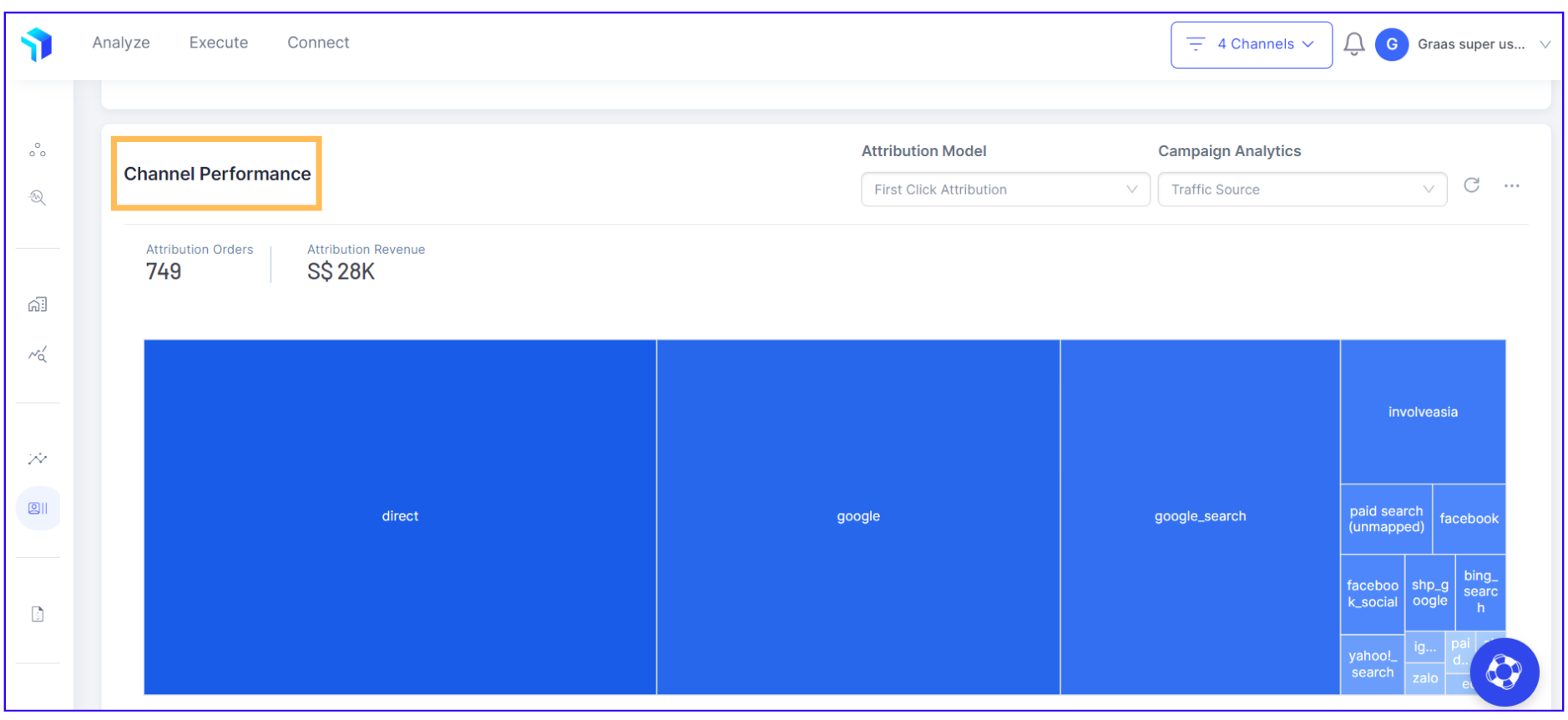The width and height of the screenshot is (1568, 720).
Task: Select the ig... treemap block
Action: [x=1424, y=646]
